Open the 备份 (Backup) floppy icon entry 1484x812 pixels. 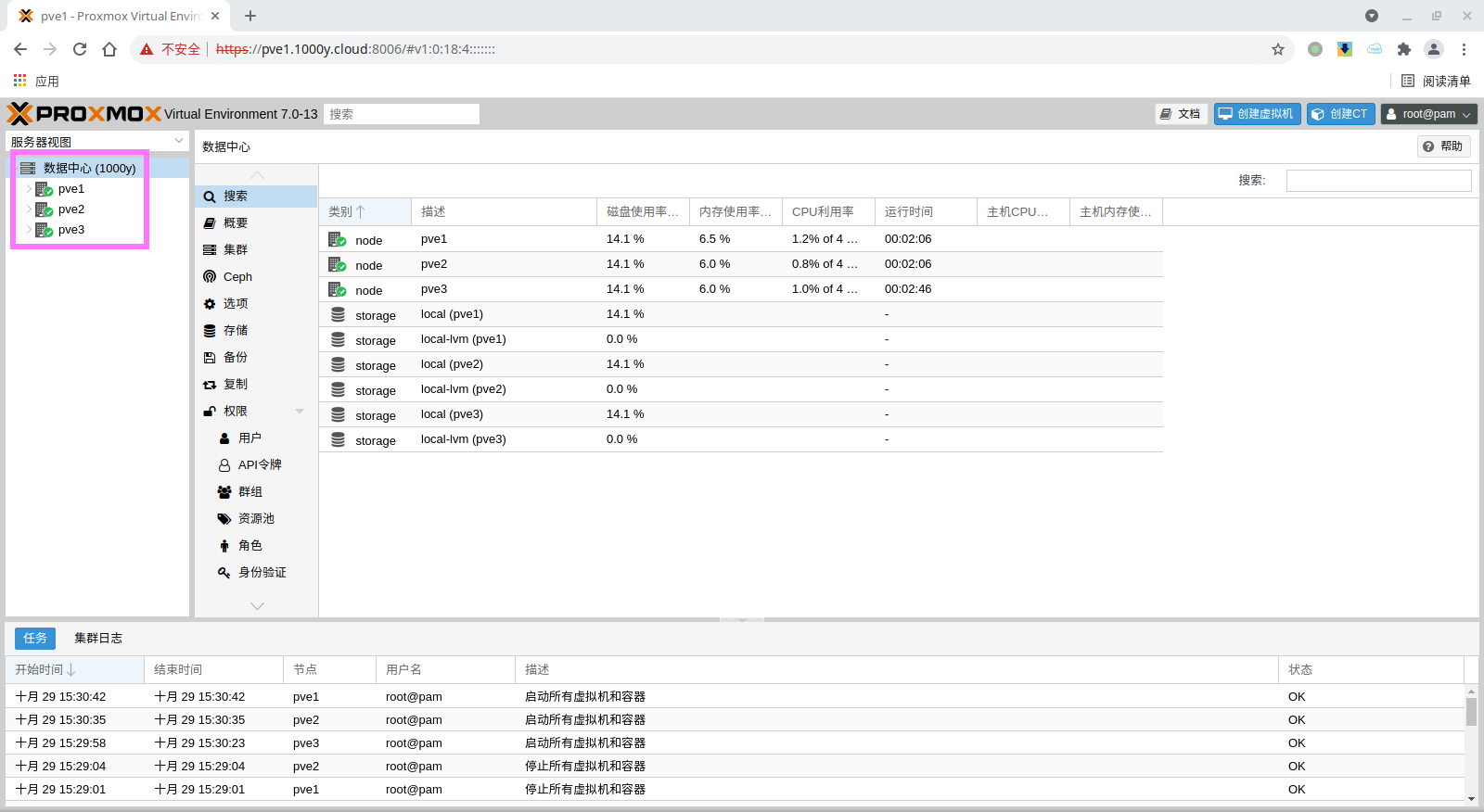(210, 357)
